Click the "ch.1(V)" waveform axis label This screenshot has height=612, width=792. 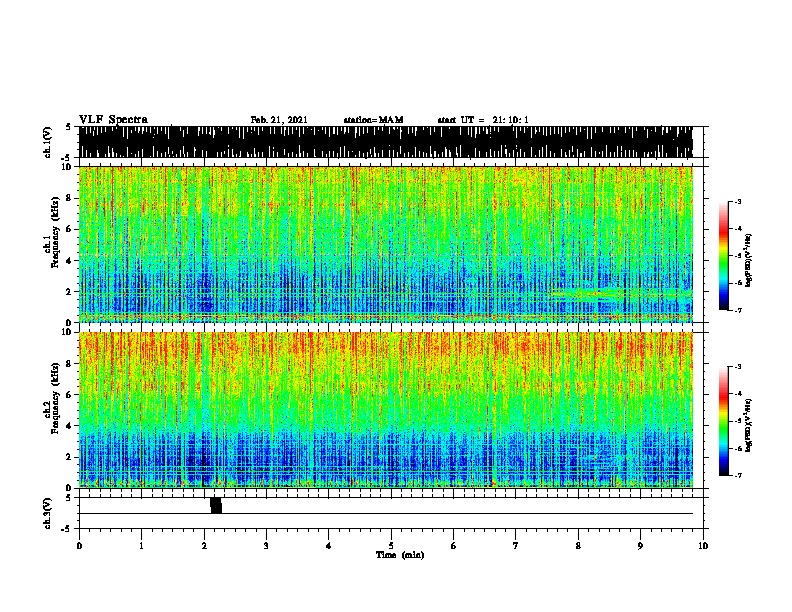[48, 142]
